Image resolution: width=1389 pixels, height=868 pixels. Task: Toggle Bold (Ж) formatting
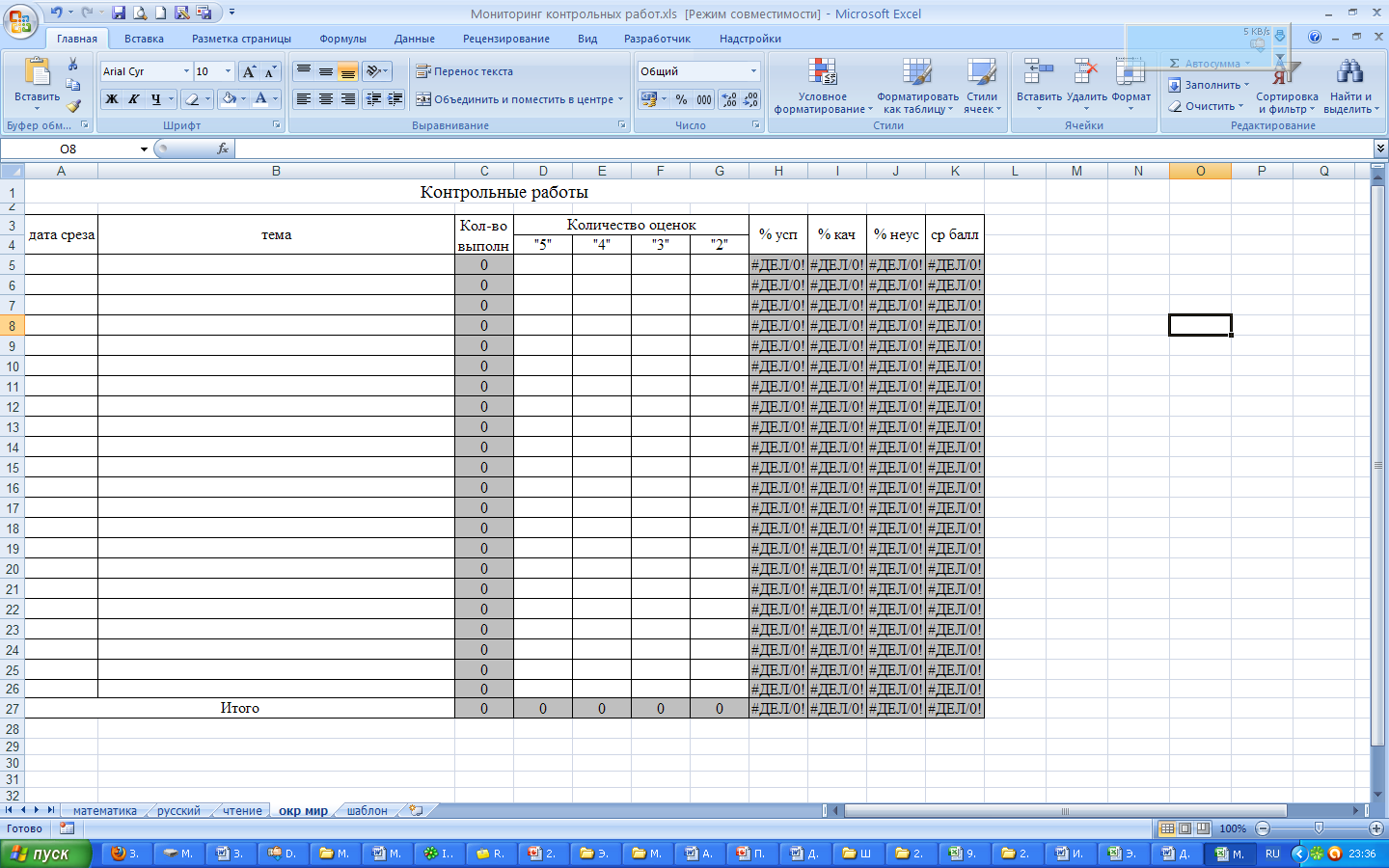[112, 98]
